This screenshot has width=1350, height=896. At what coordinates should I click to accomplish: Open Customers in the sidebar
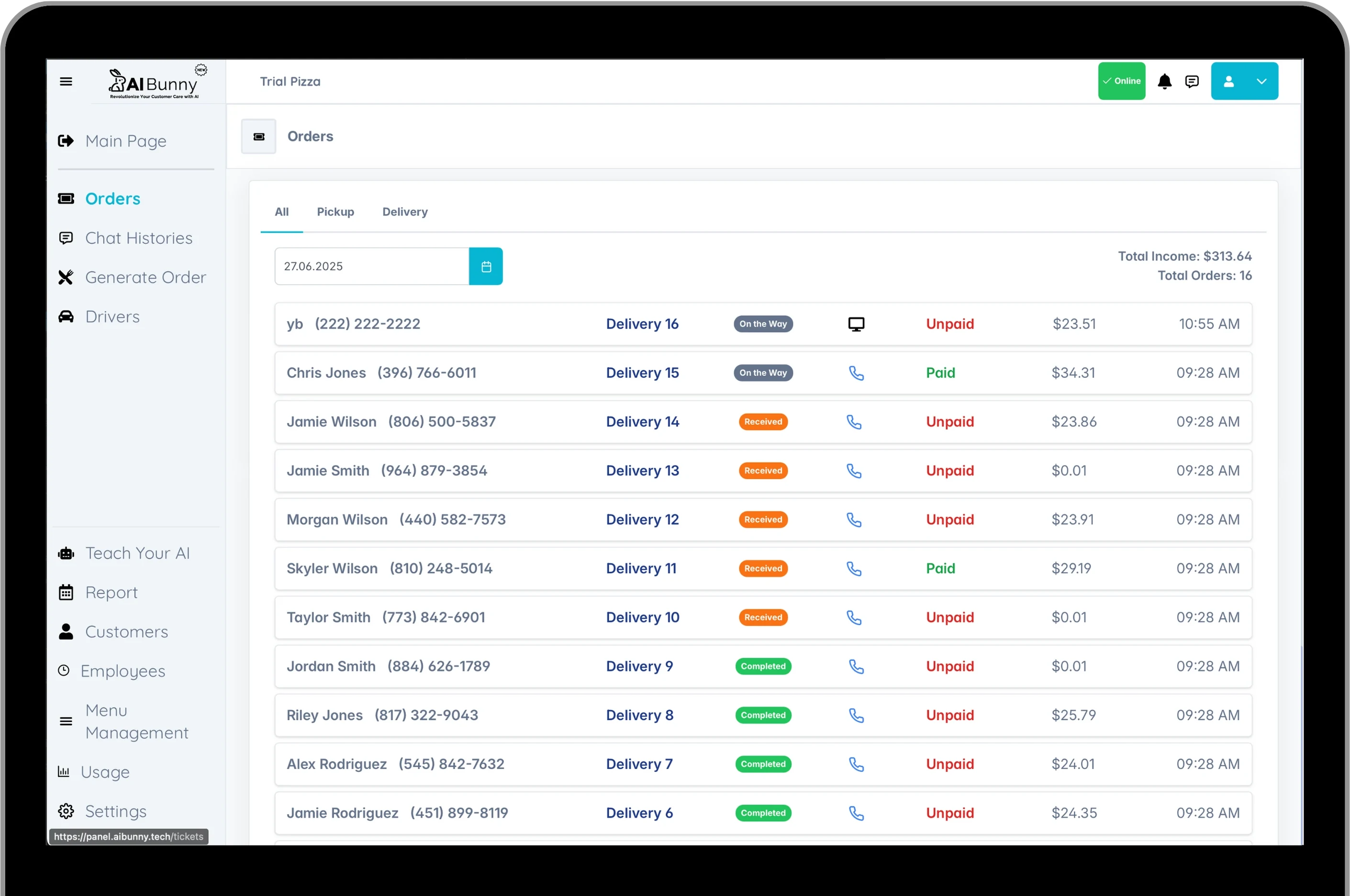click(127, 632)
